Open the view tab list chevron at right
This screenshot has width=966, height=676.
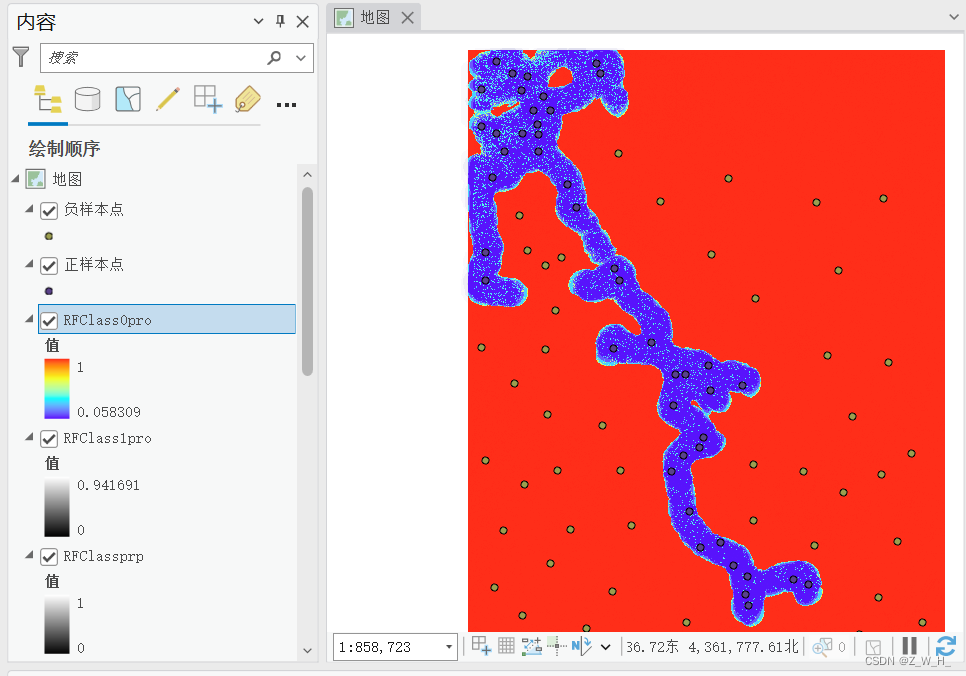coord(954,17)
